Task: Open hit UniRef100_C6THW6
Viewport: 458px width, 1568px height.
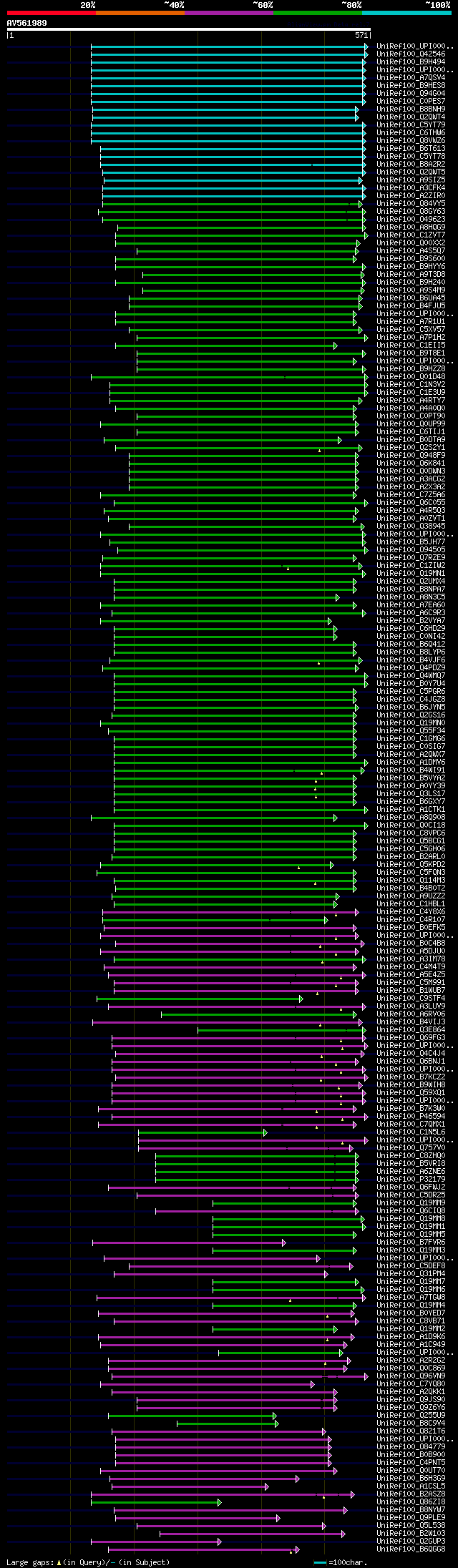Action: 411,132
